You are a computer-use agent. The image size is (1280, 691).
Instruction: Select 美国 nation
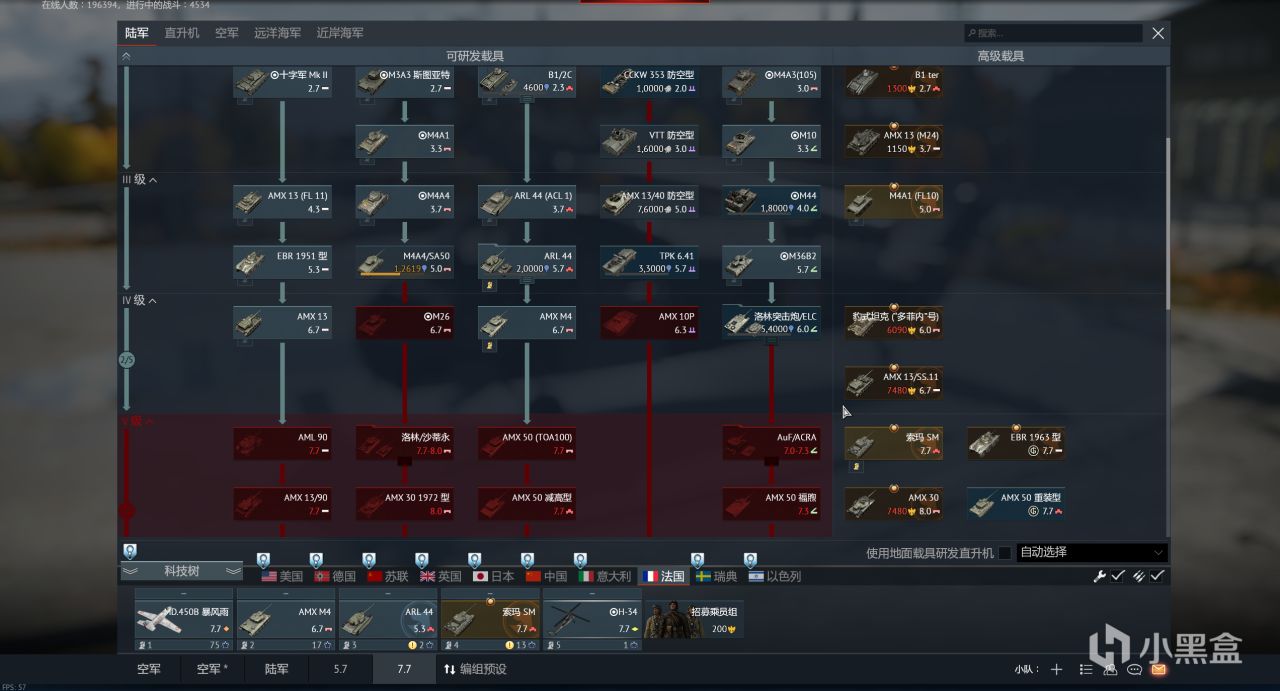coord(282,576)
